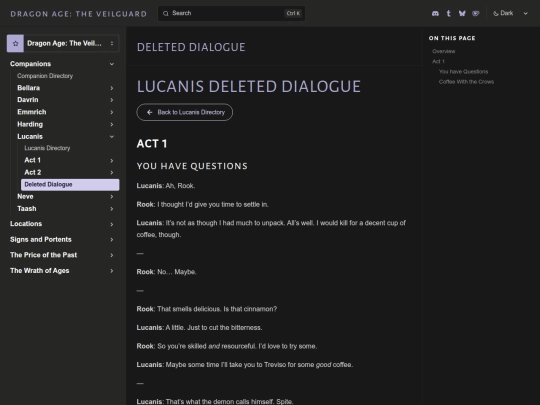The height and width of the screenshot is (405, 540).
Task: Click the magnifier icon in search box
Action: 166,13
